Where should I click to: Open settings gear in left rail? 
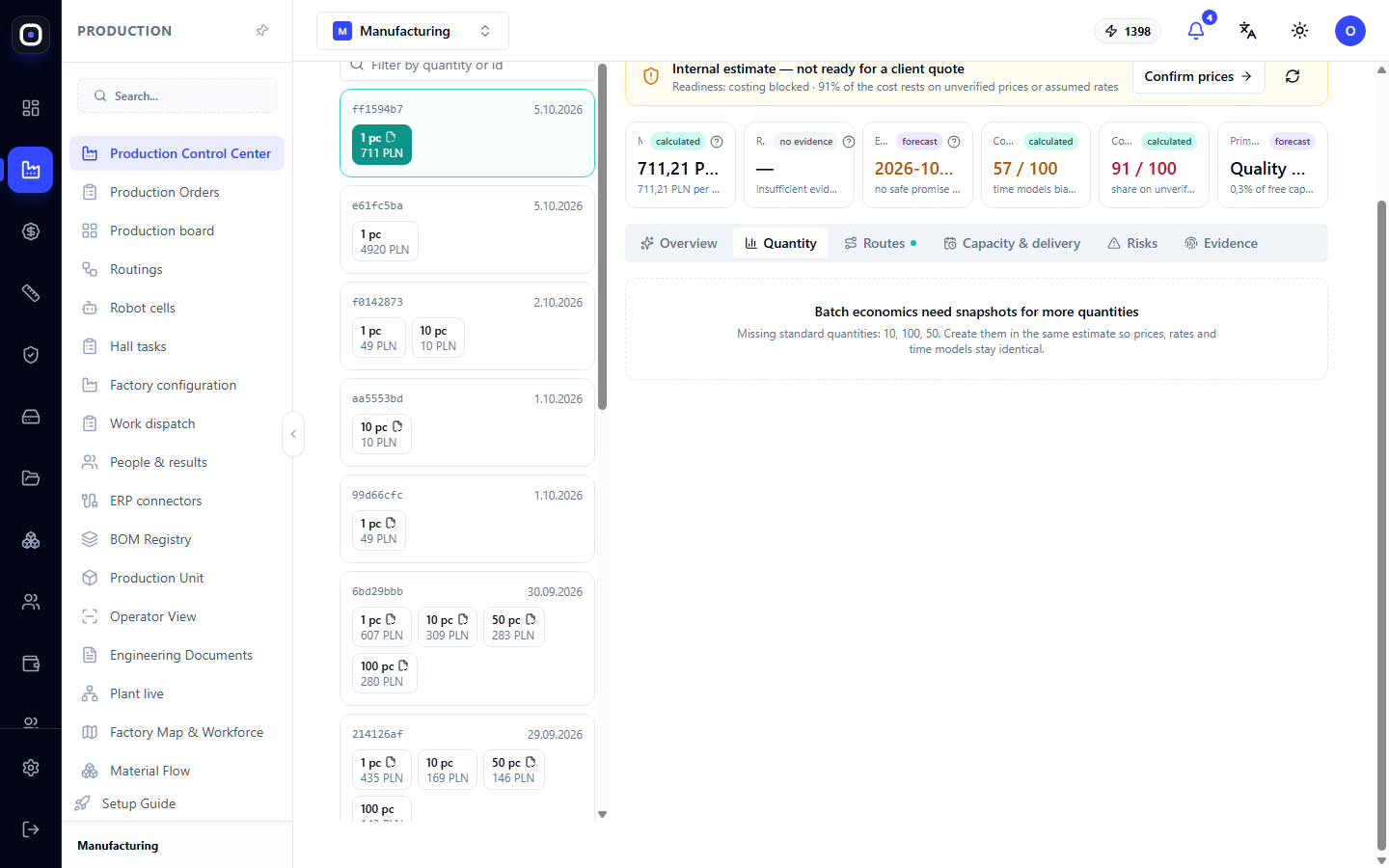[x=31, y=768]
